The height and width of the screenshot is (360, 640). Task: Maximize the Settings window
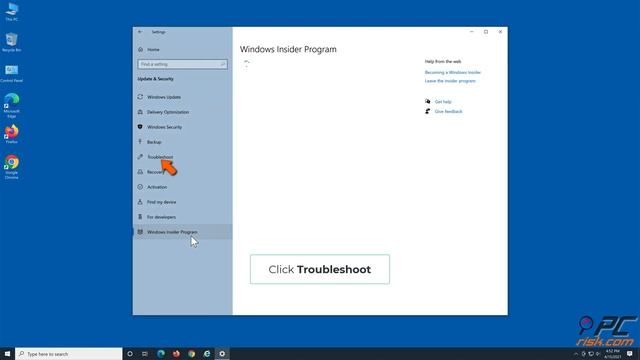pos(486,32)
